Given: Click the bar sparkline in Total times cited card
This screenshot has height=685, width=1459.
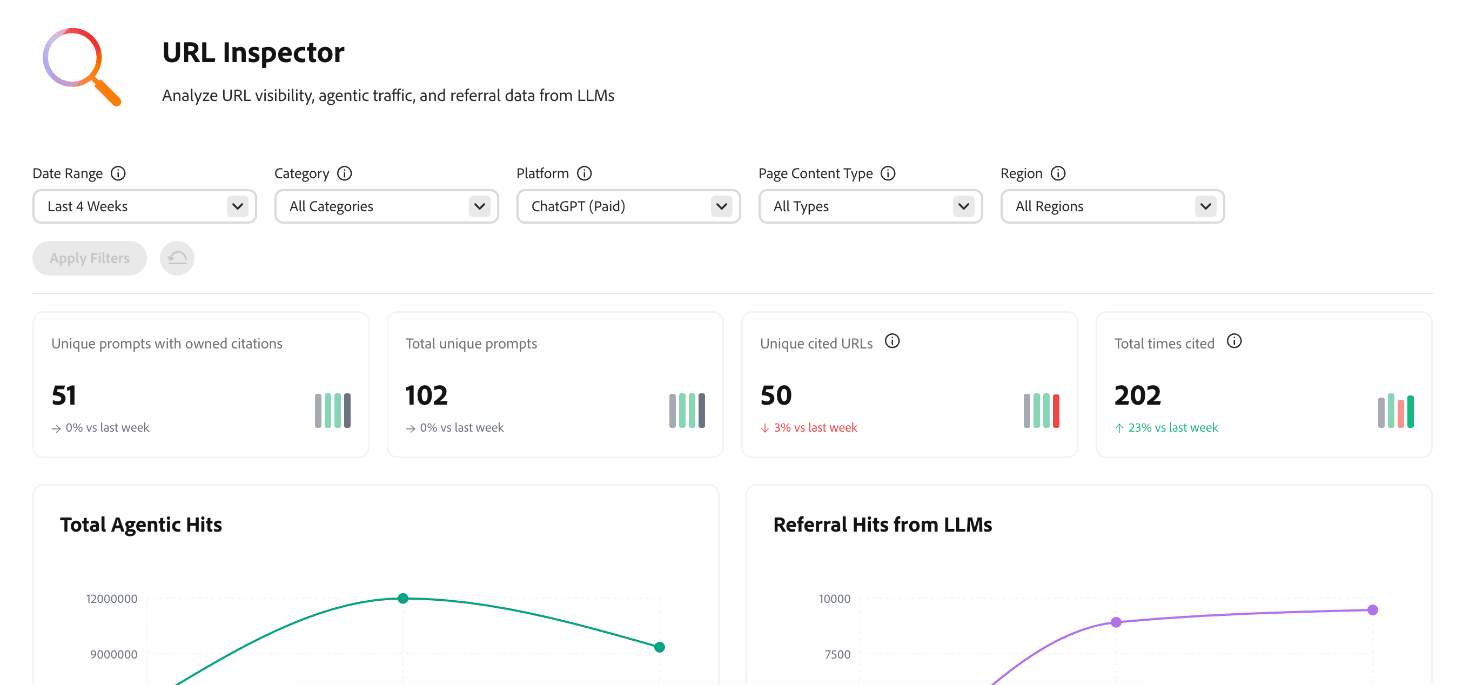Looking at the screenshot, I should [x=1395, y=411].
